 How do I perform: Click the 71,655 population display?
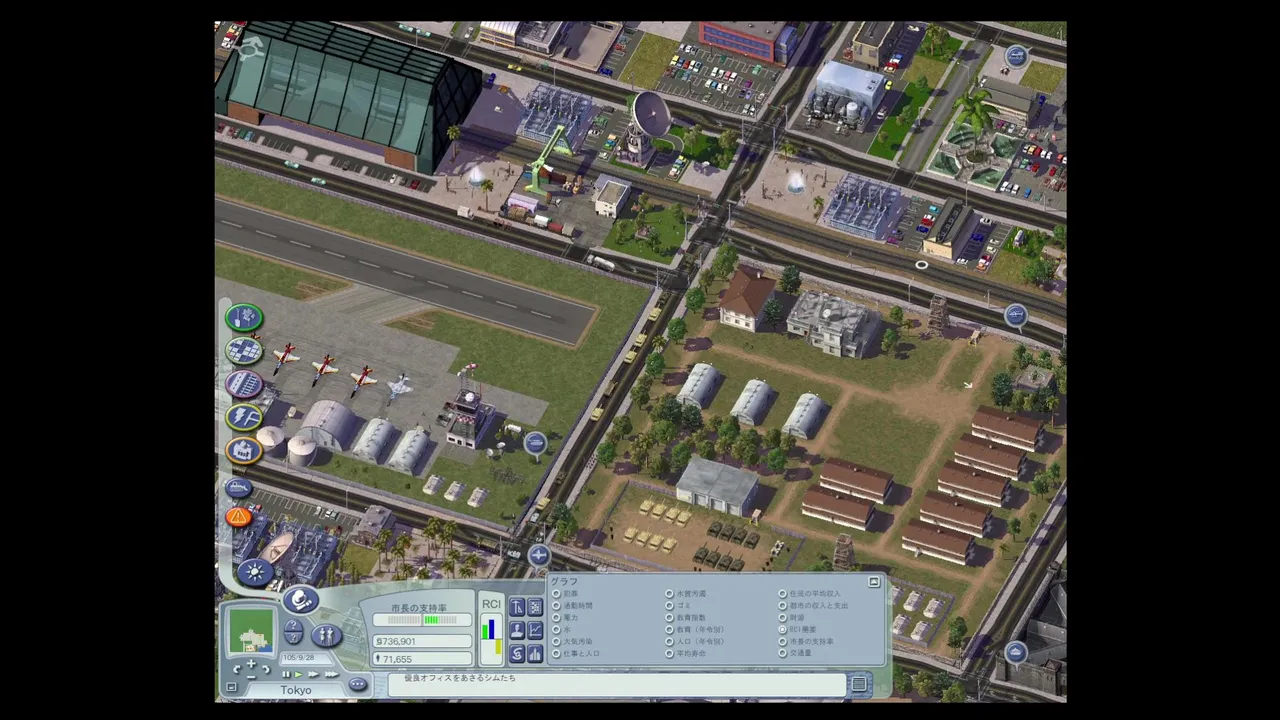[x=422, y=659]
